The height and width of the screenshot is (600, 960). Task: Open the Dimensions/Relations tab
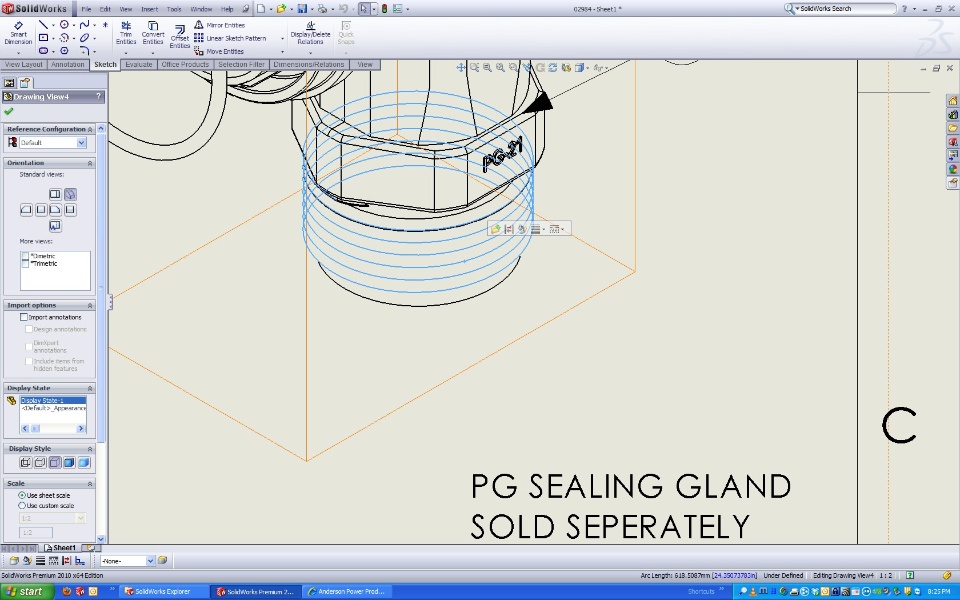pos(309,64)
